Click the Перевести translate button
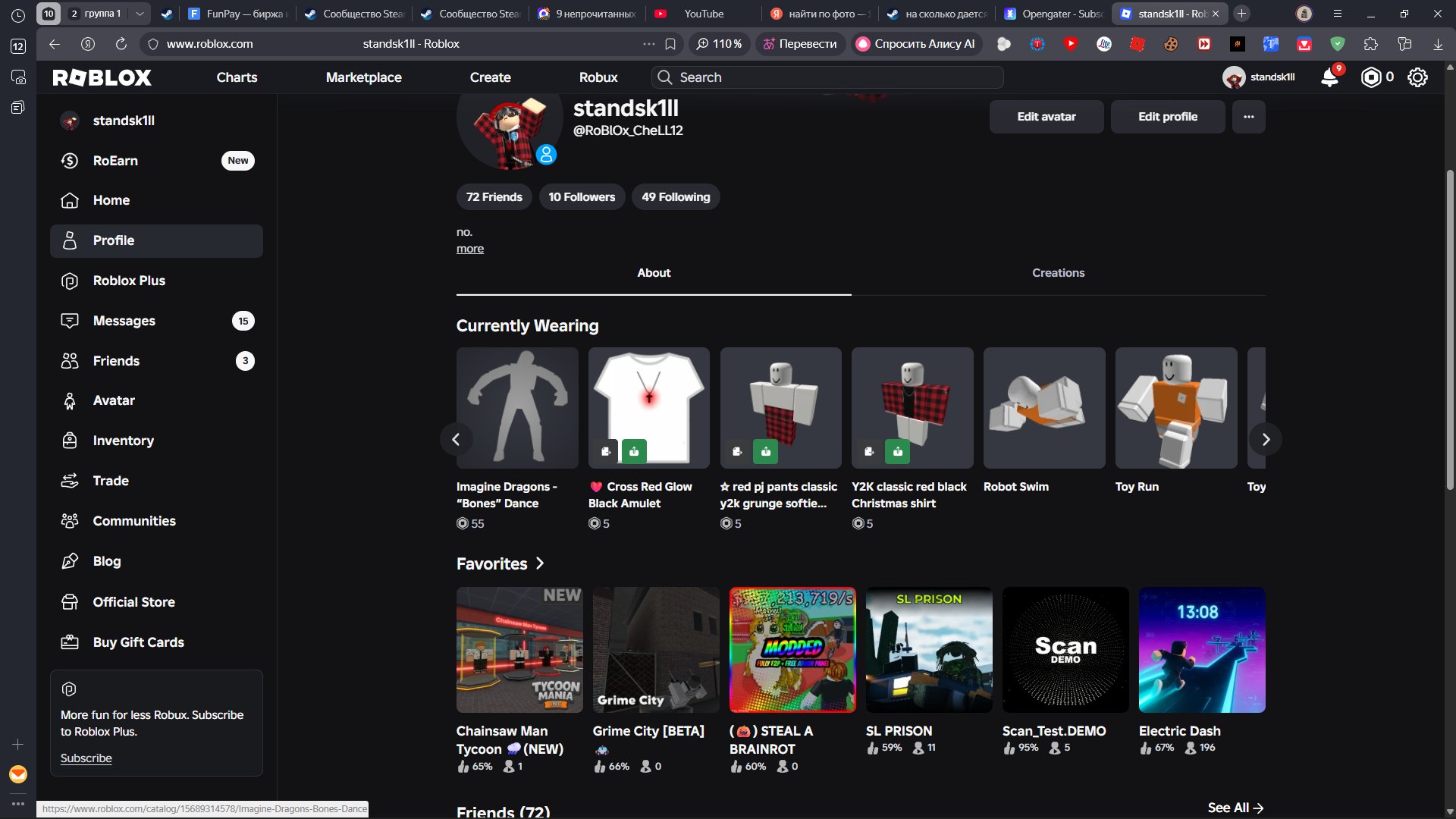 800,44
